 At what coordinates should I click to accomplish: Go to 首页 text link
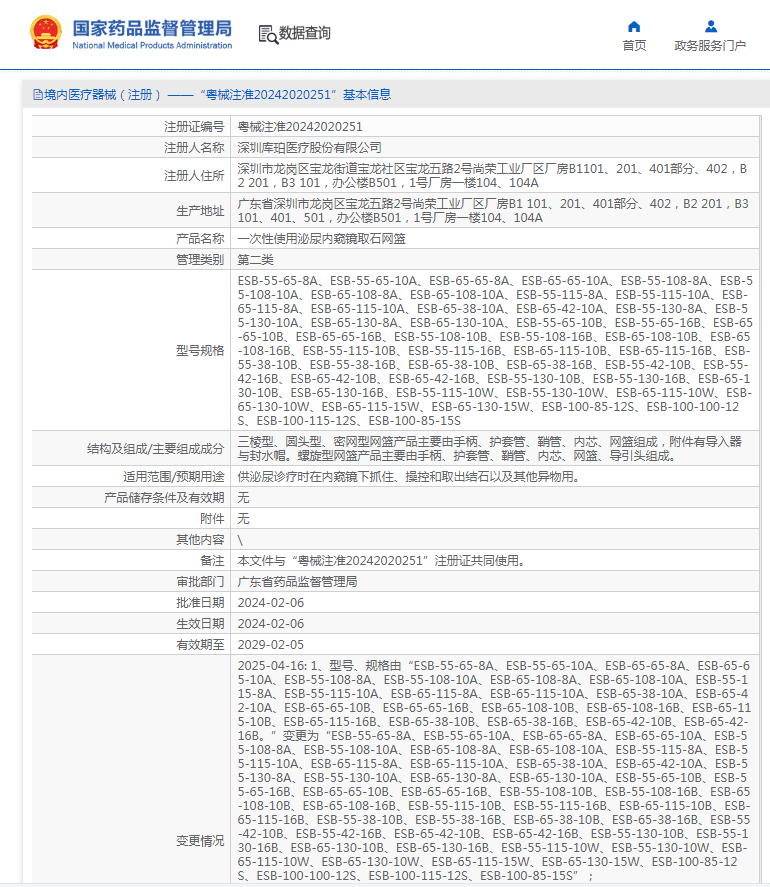pos(634,46)
